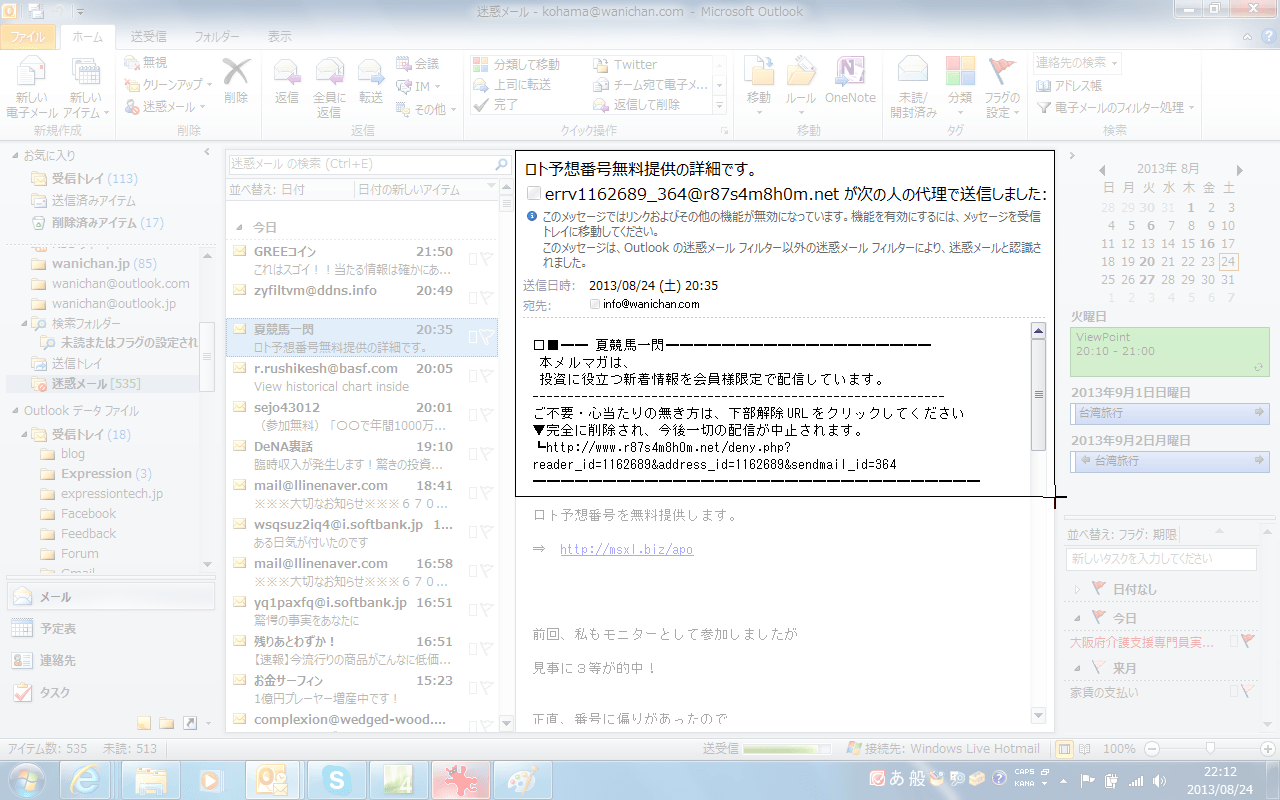Open the ファイル tab
Screen dimensions: 1280x800
29,36
